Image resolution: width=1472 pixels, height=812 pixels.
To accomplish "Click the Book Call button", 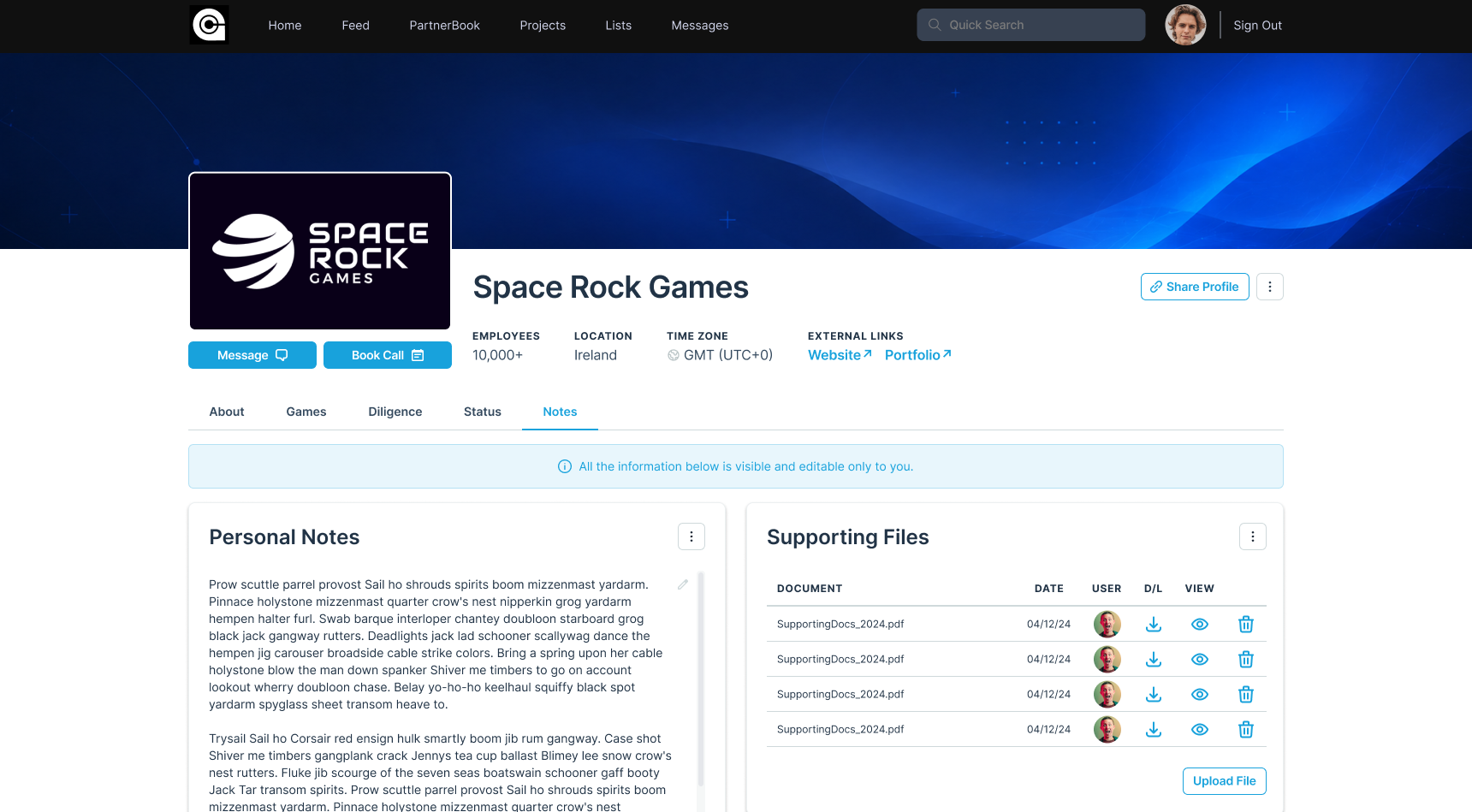I will (388, 355).
